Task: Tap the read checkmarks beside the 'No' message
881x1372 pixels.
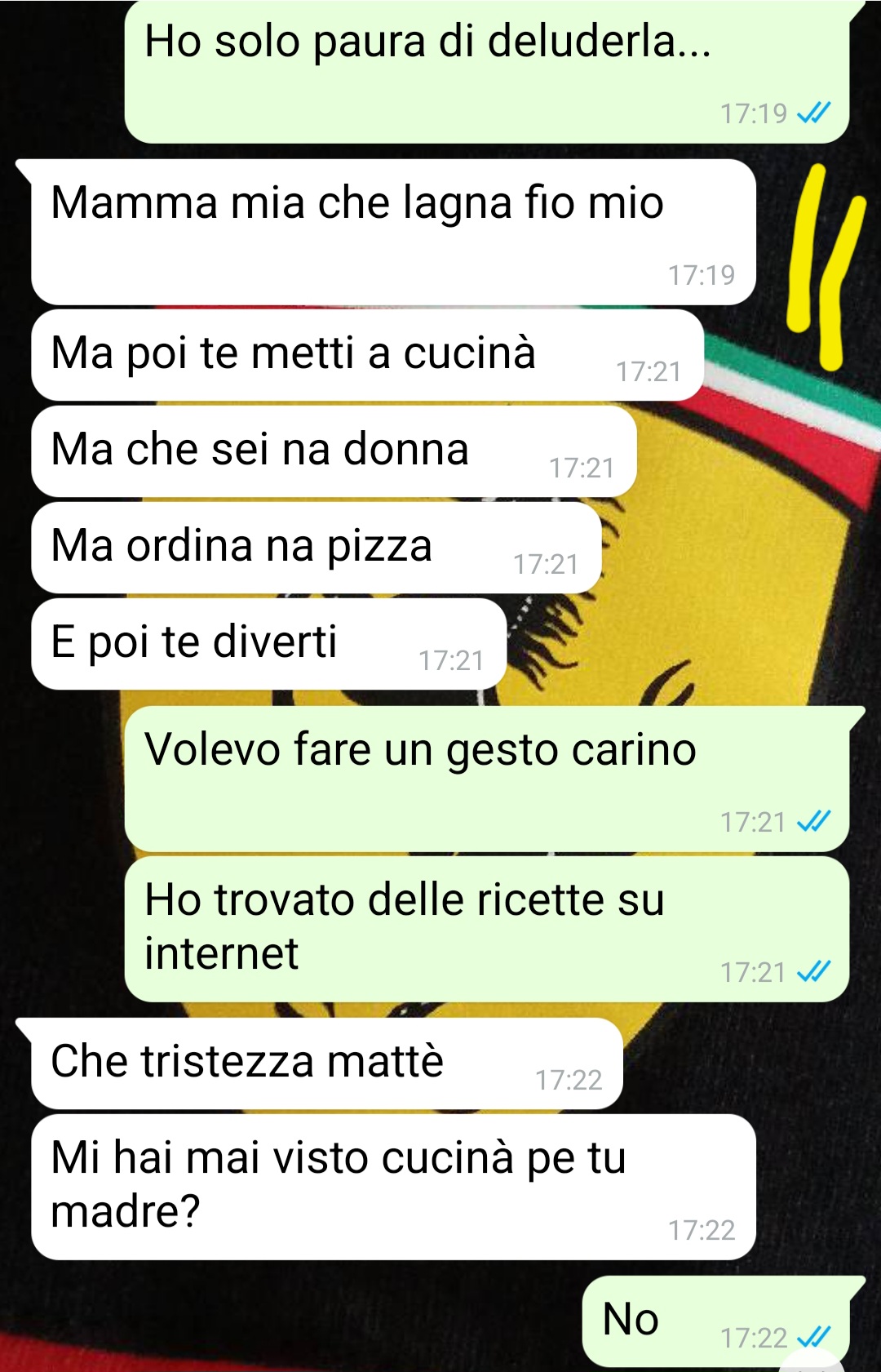Action: tap(813, 1337)
